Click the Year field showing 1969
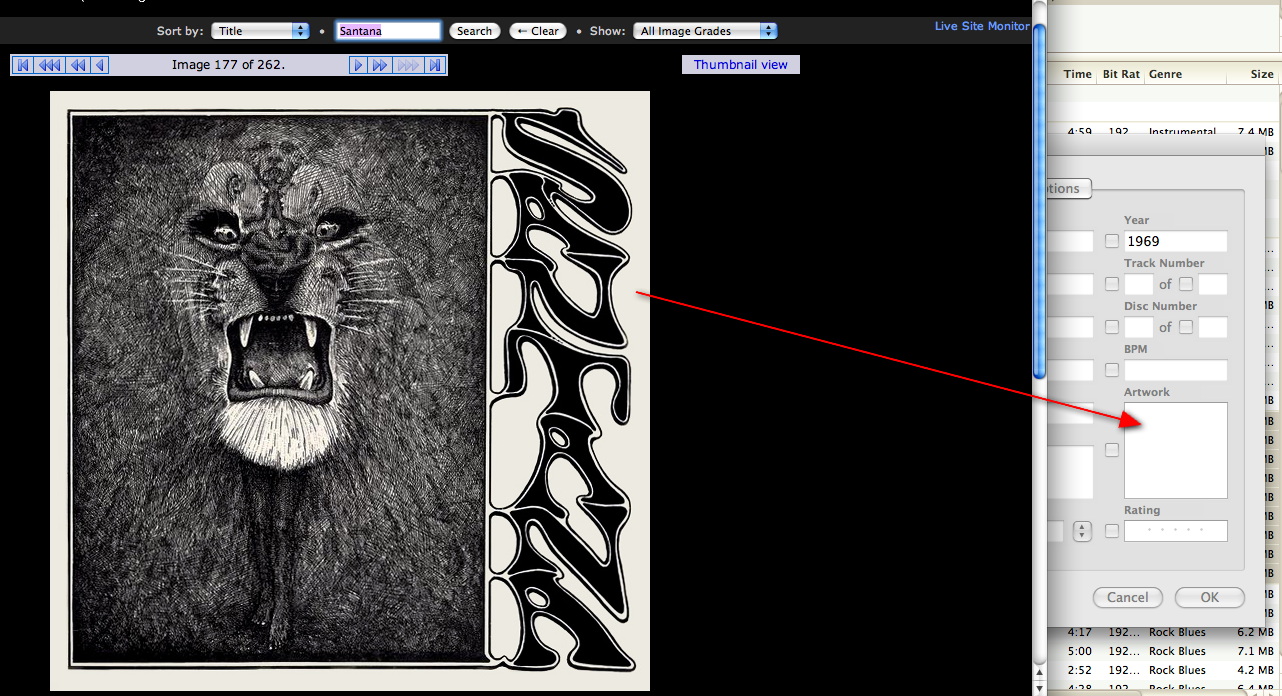 click(1175, 241)
